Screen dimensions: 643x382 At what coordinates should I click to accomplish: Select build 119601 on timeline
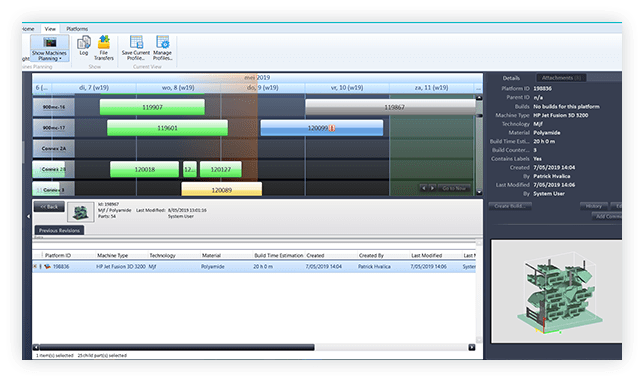[167, 128]
